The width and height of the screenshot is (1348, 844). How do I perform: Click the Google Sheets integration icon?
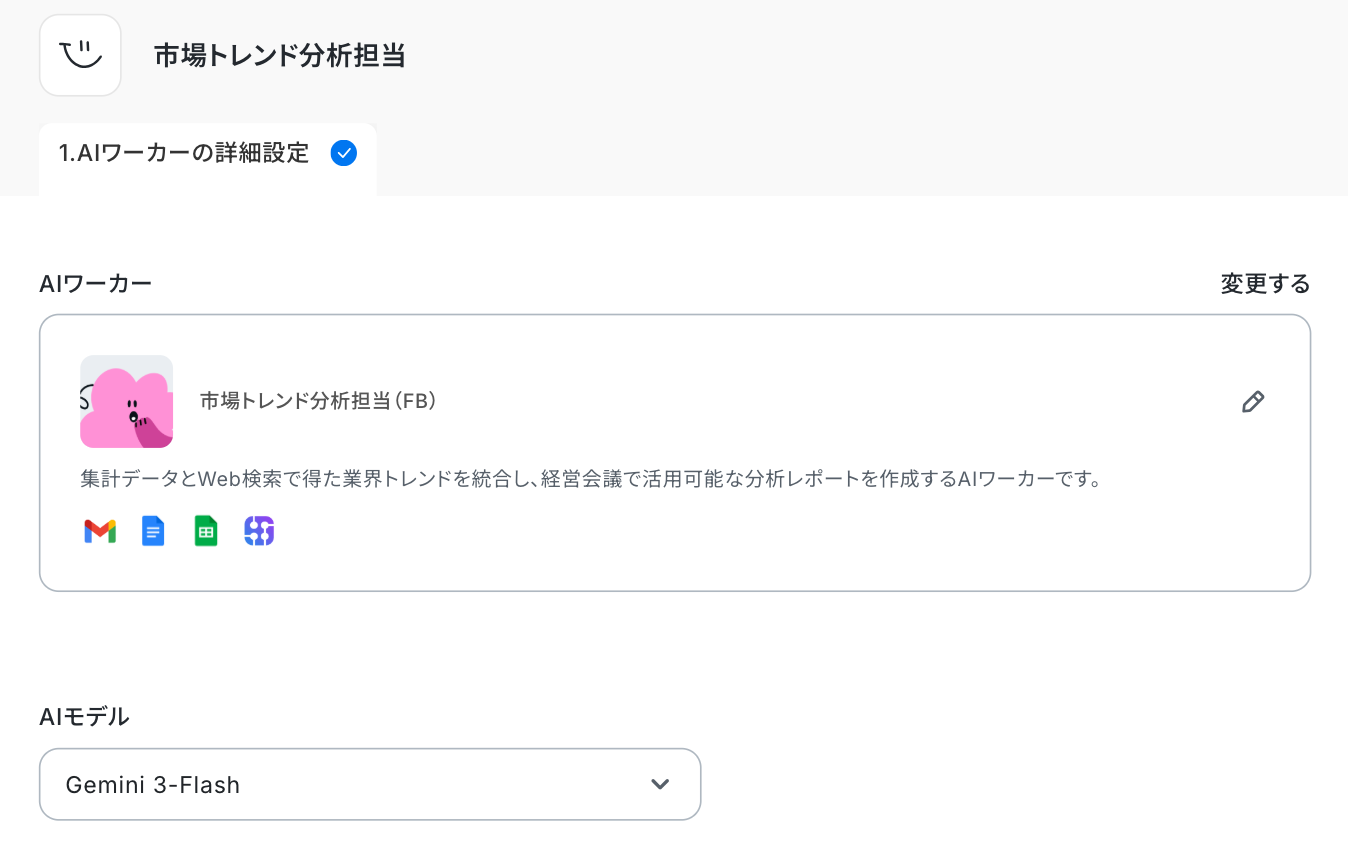206,531
